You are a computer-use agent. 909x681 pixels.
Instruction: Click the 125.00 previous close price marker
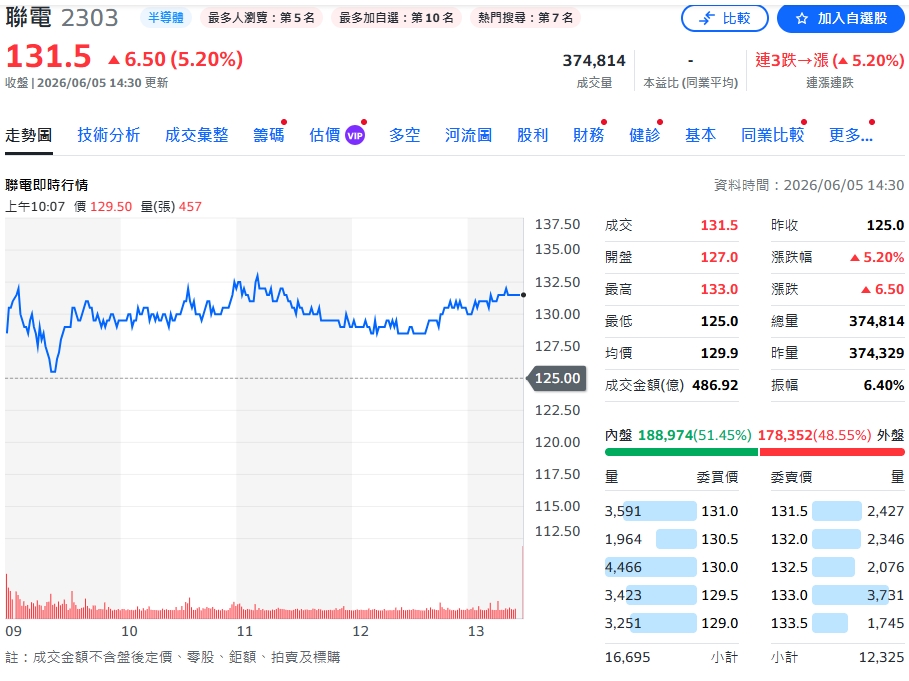[557, 378]
